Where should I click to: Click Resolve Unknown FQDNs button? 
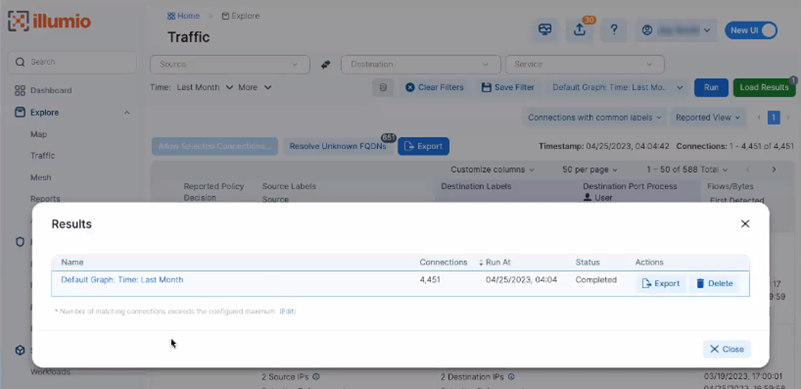coord(338,146)
